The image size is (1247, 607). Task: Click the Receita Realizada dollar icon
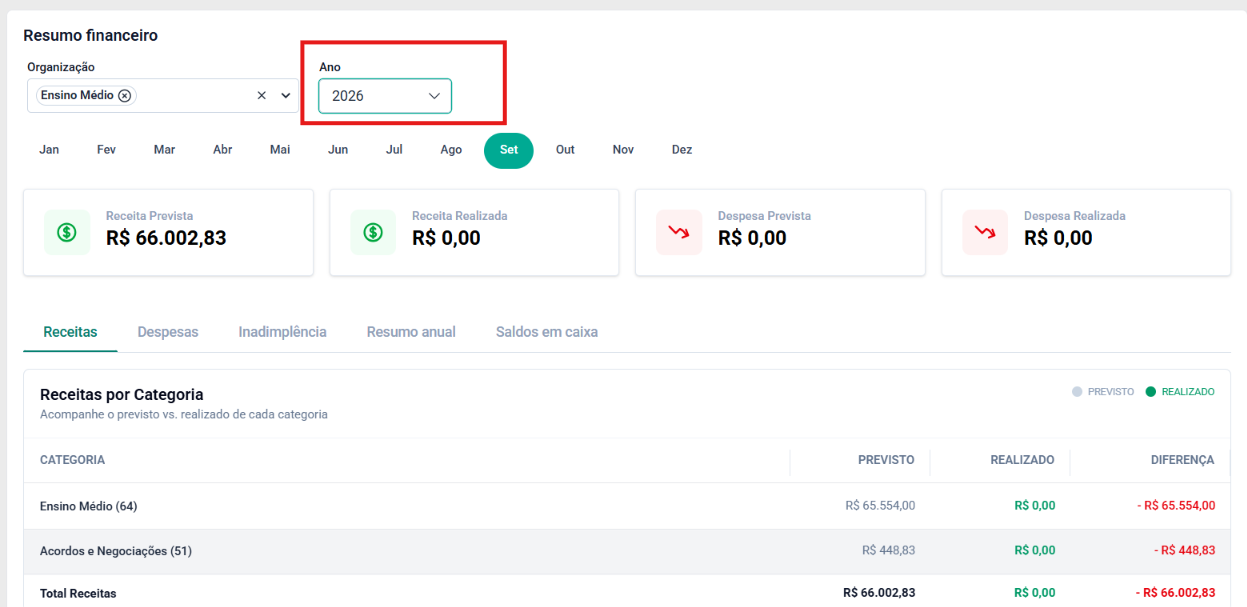(373, 232)
